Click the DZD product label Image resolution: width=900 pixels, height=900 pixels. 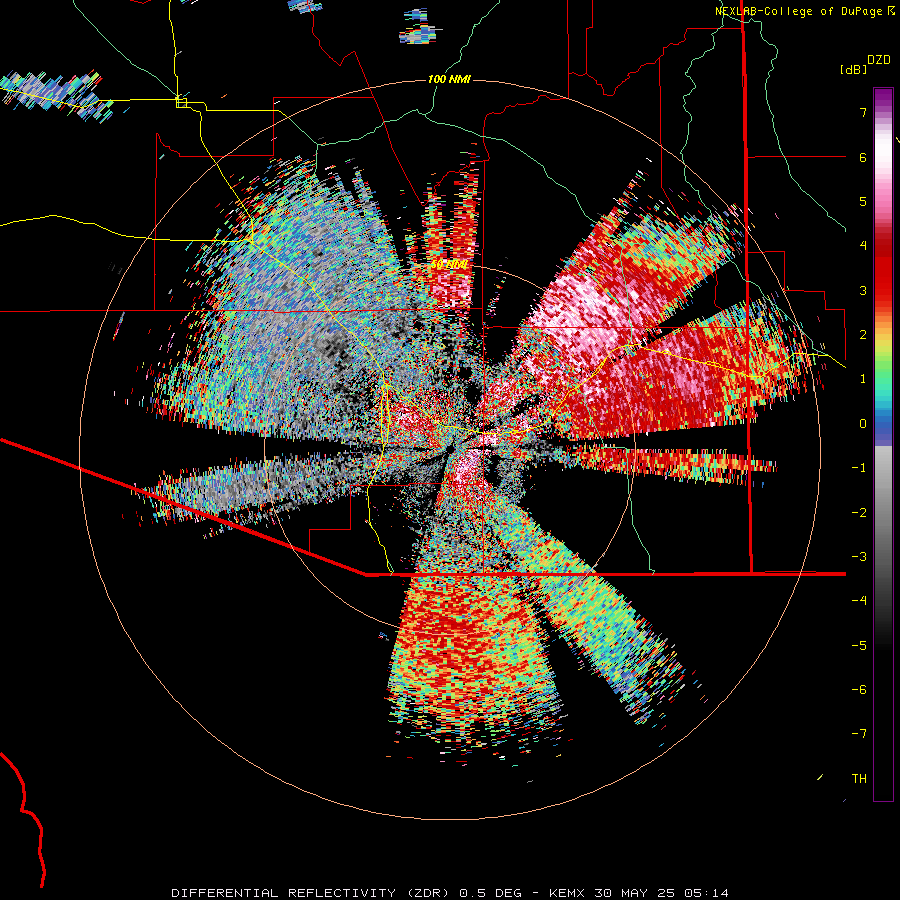tap(879, 60)
